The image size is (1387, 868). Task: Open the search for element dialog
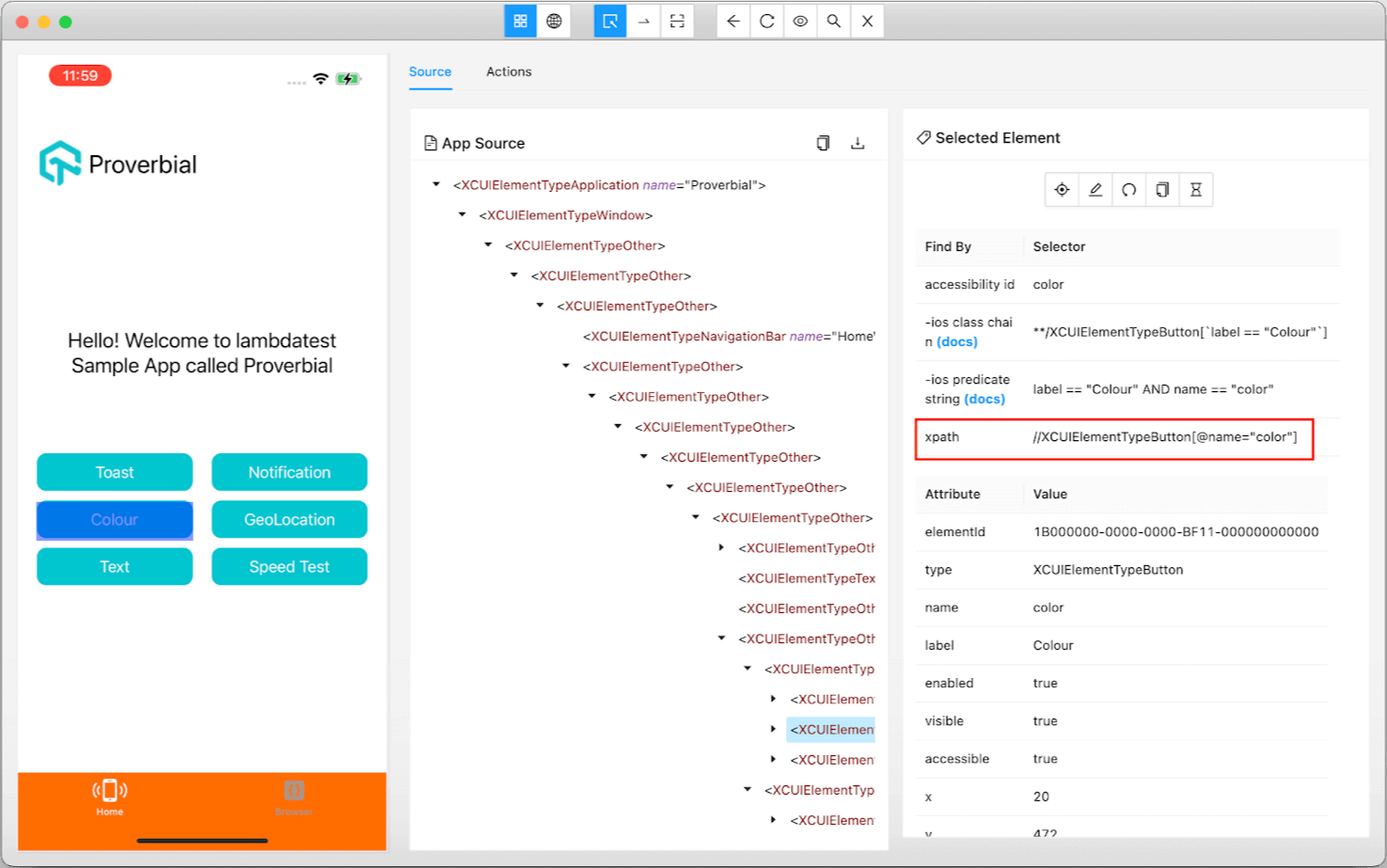coord(833,20)
